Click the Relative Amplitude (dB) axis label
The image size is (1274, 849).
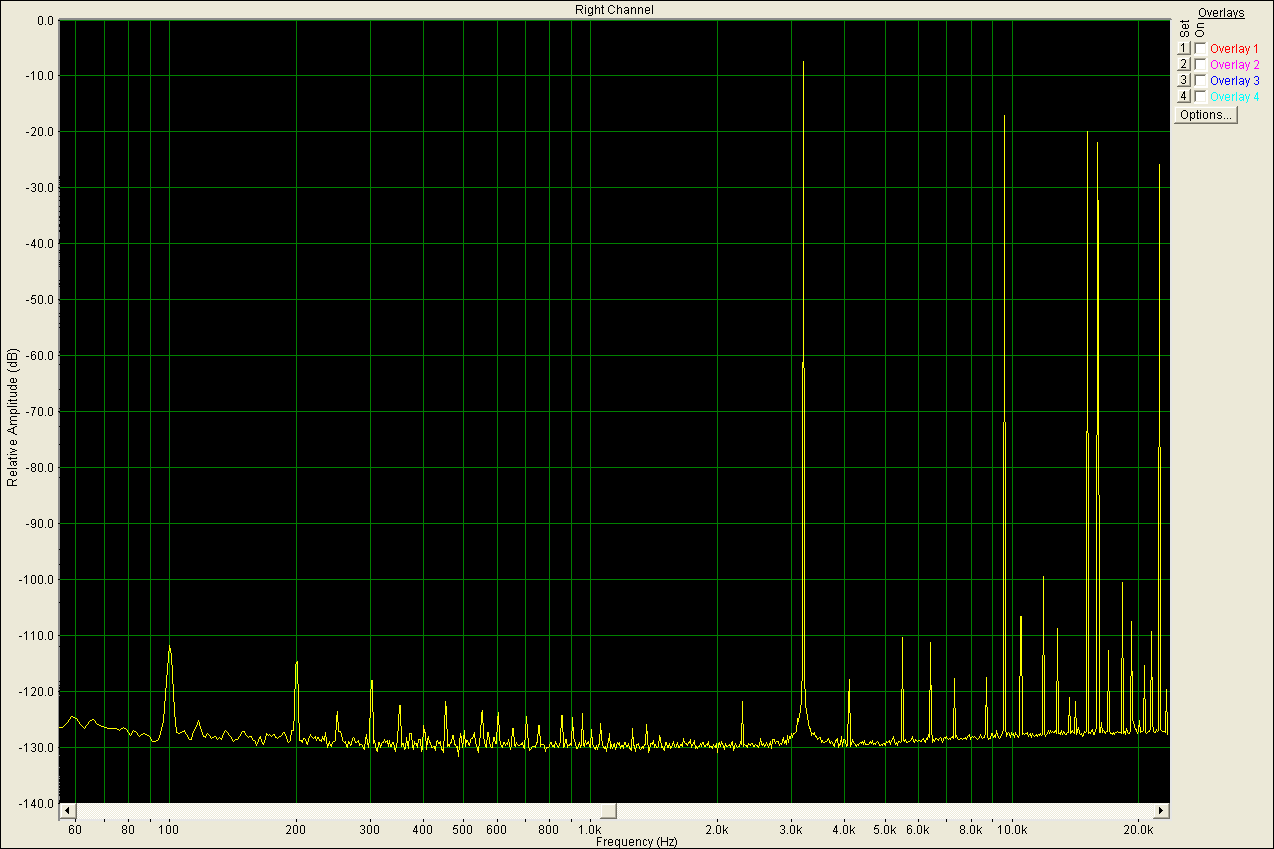pos(12,418)
